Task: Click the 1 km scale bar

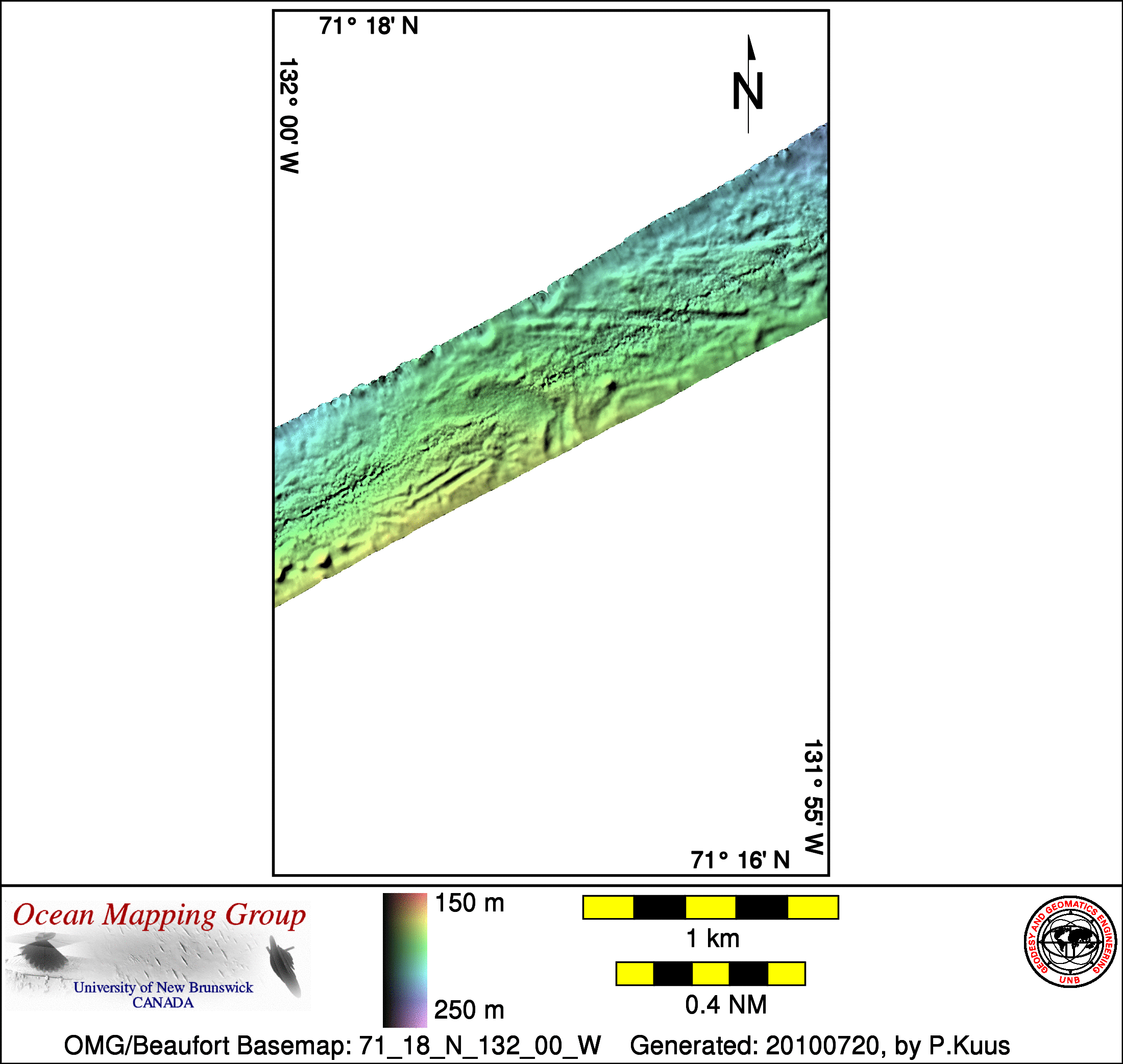Action: tap(710, 907)
